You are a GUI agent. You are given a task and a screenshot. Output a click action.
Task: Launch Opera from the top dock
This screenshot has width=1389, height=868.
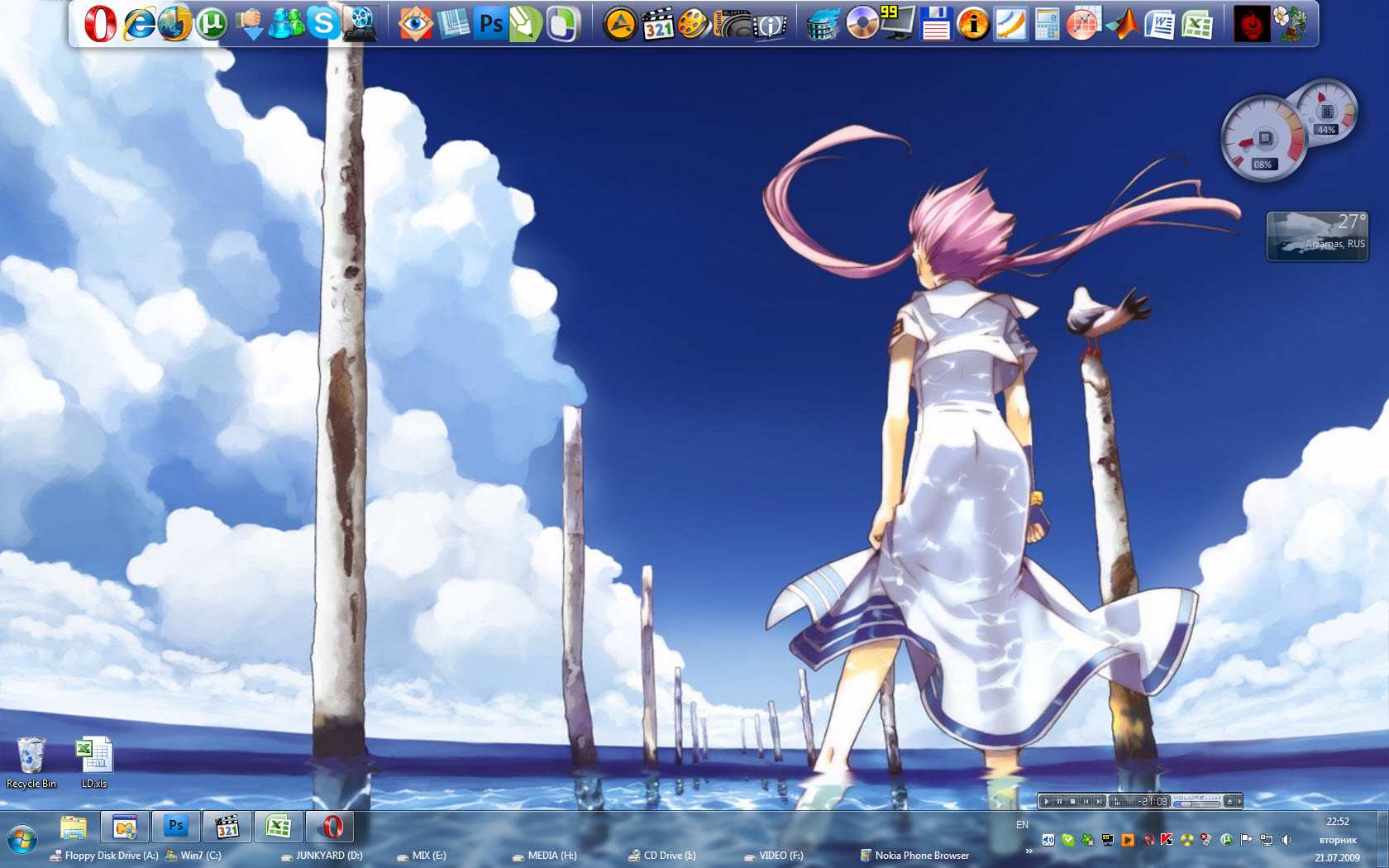point(100,23)
